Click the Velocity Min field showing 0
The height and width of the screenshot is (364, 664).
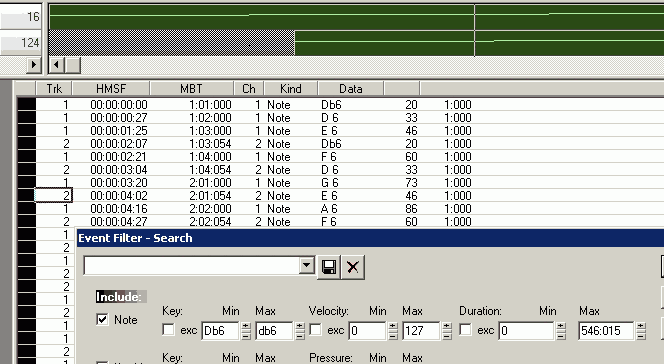click(368, 331)
